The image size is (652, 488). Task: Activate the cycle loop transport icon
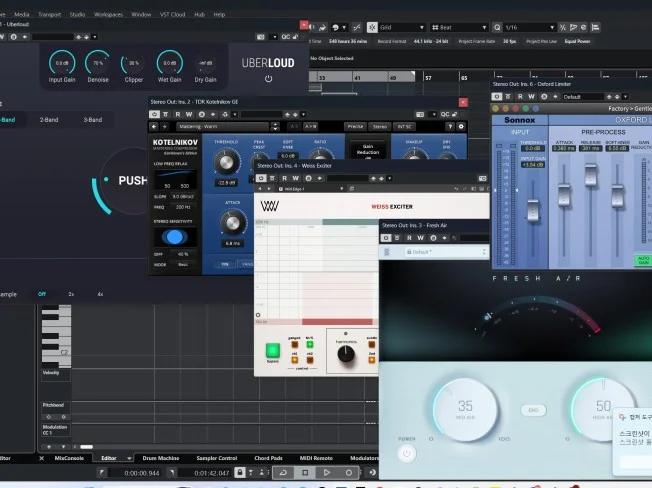[283, 472]
